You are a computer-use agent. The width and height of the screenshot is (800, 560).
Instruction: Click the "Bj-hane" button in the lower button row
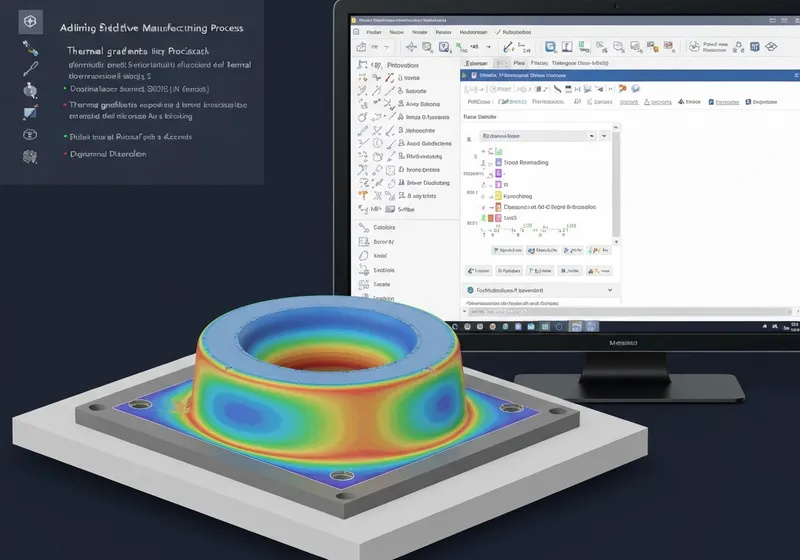click(540, 271)
